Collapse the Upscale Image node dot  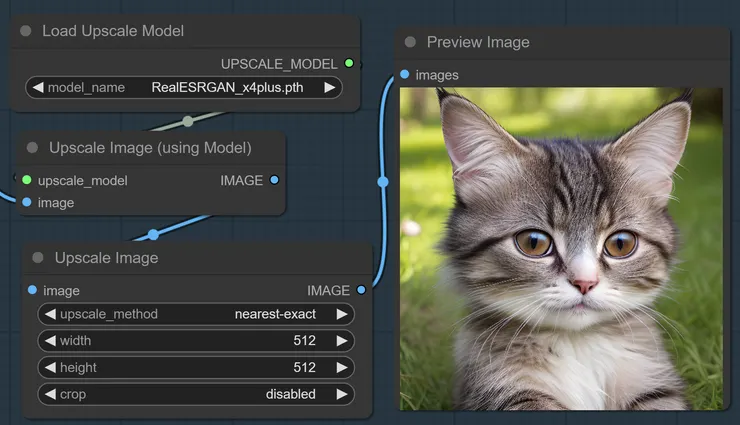coord(38,258)
